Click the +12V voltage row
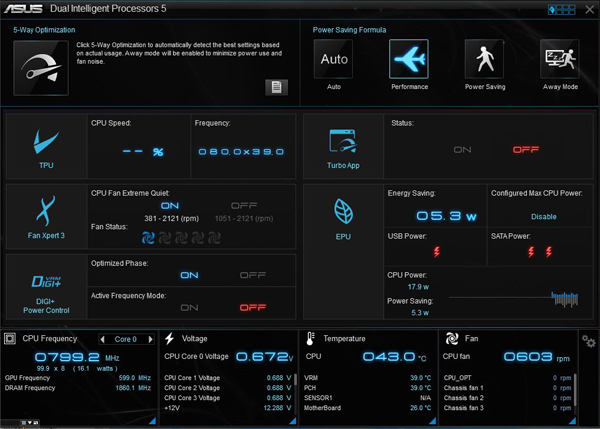This screenshot has height=429, width=600. [228, 408]
